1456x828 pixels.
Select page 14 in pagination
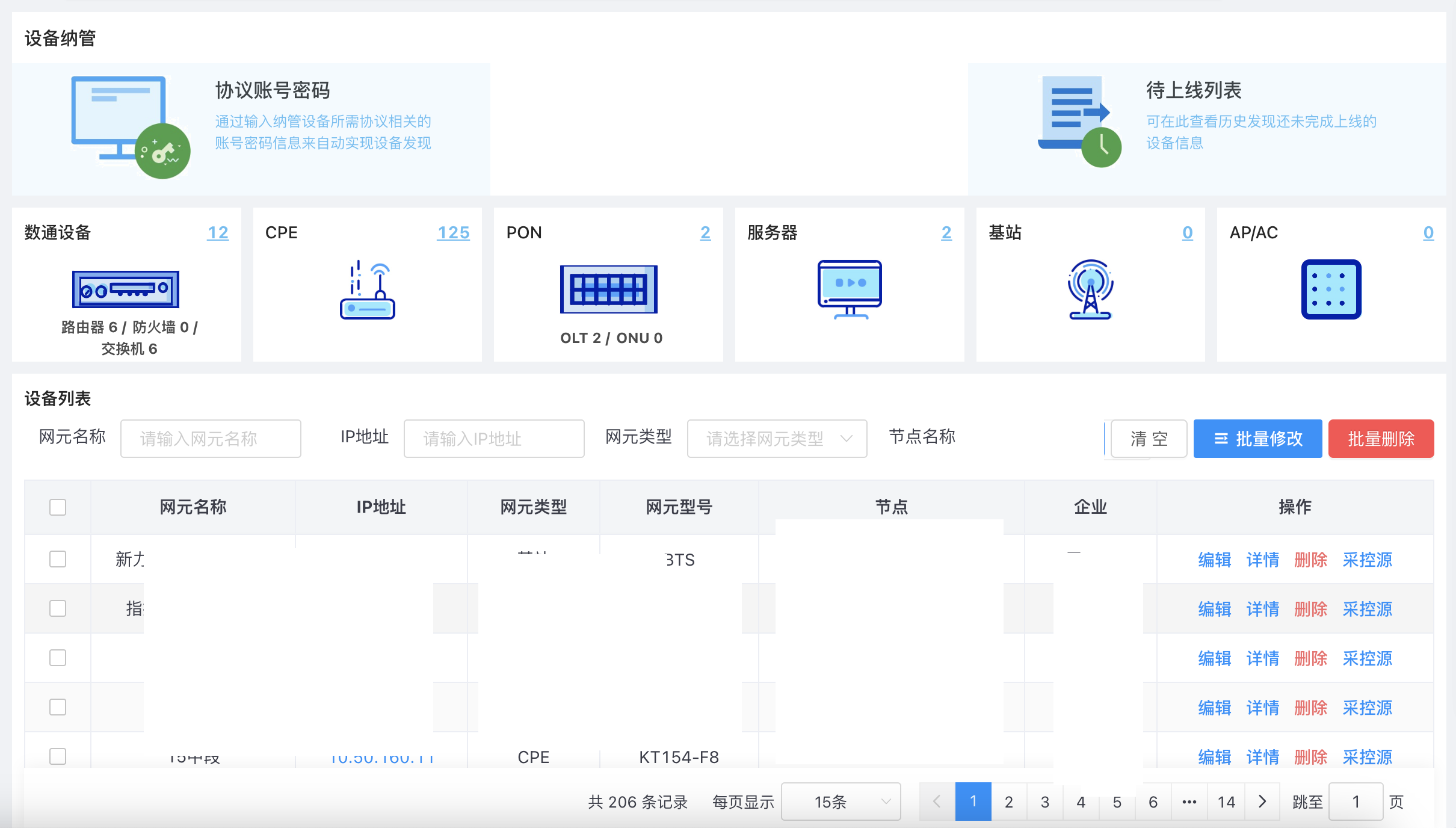pos(1226,802)
